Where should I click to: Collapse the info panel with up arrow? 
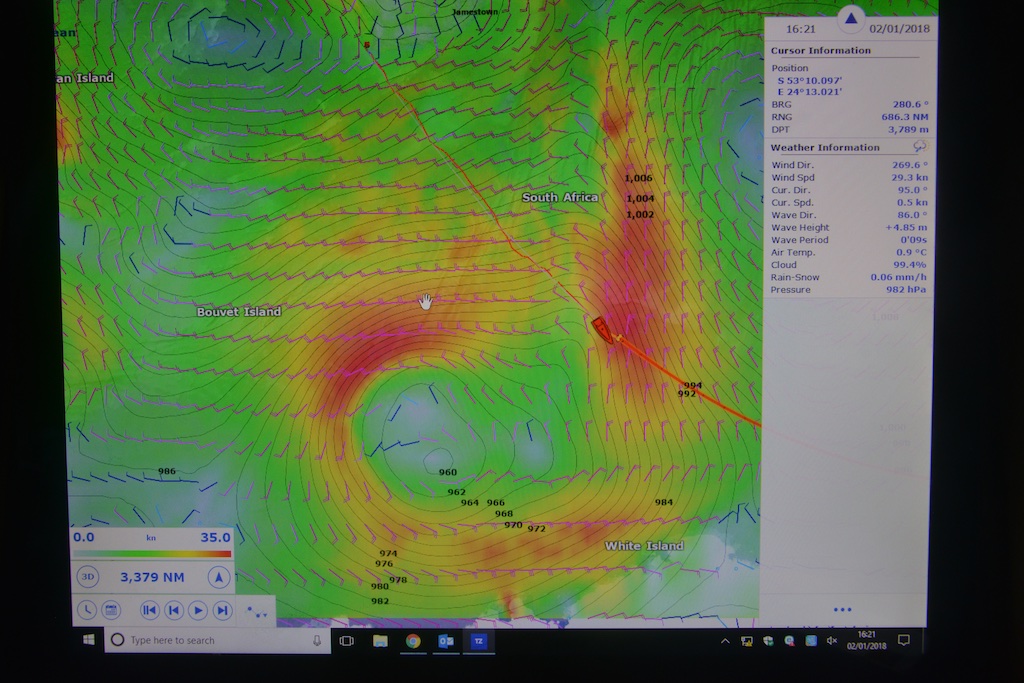point(850,18)
